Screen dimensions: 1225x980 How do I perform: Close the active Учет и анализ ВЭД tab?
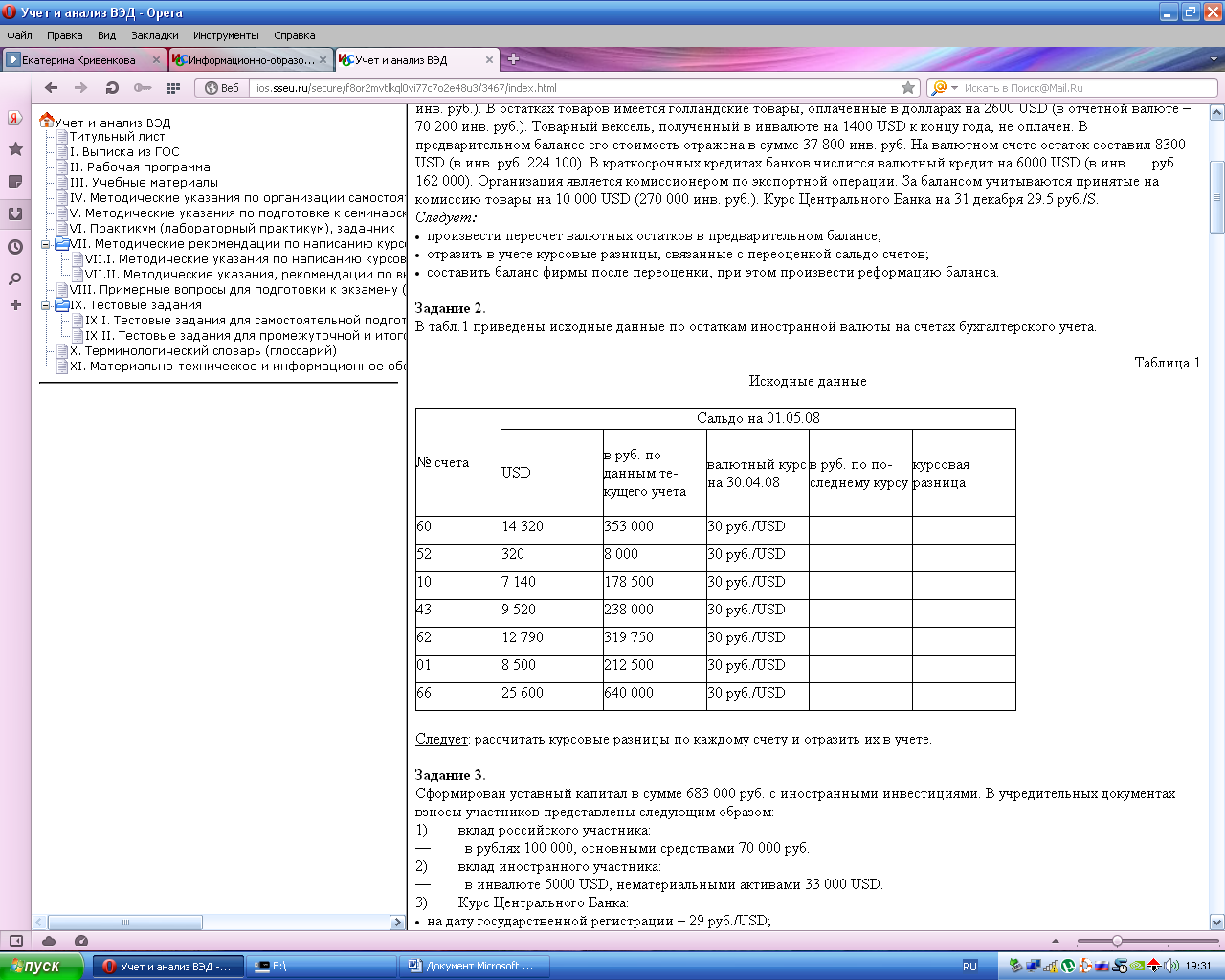pos(489,59)
